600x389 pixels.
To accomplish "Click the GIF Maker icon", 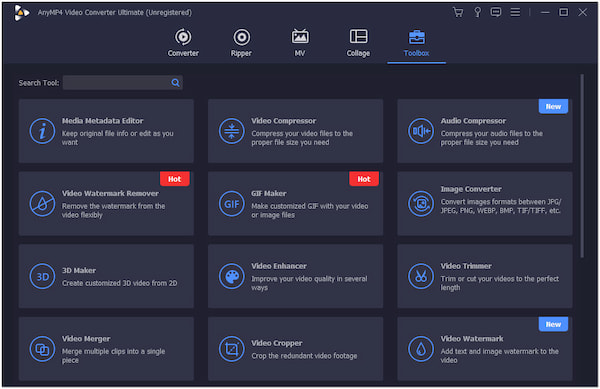I will (232, 203).
